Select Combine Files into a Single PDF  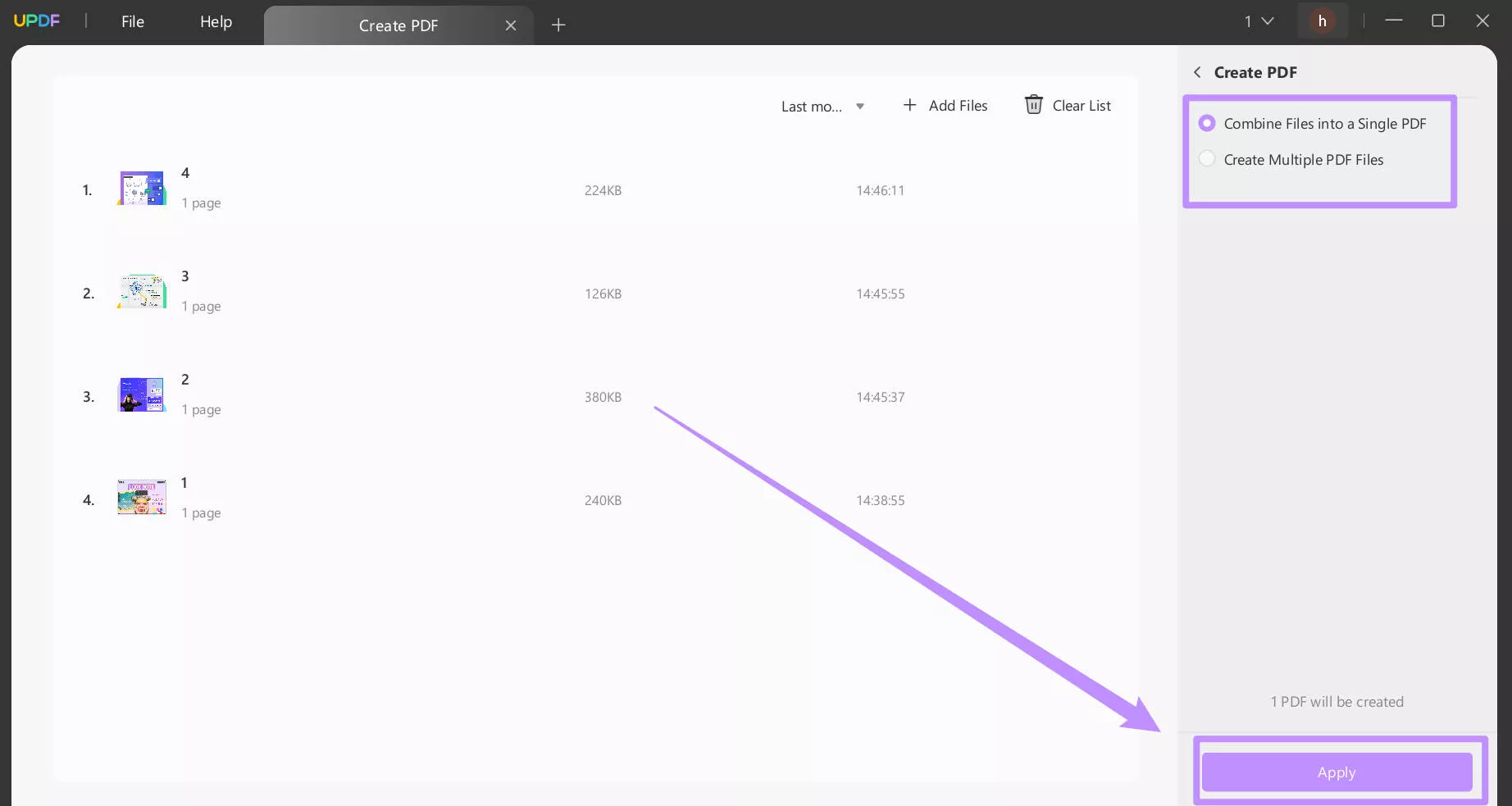tap(1207, 123)
